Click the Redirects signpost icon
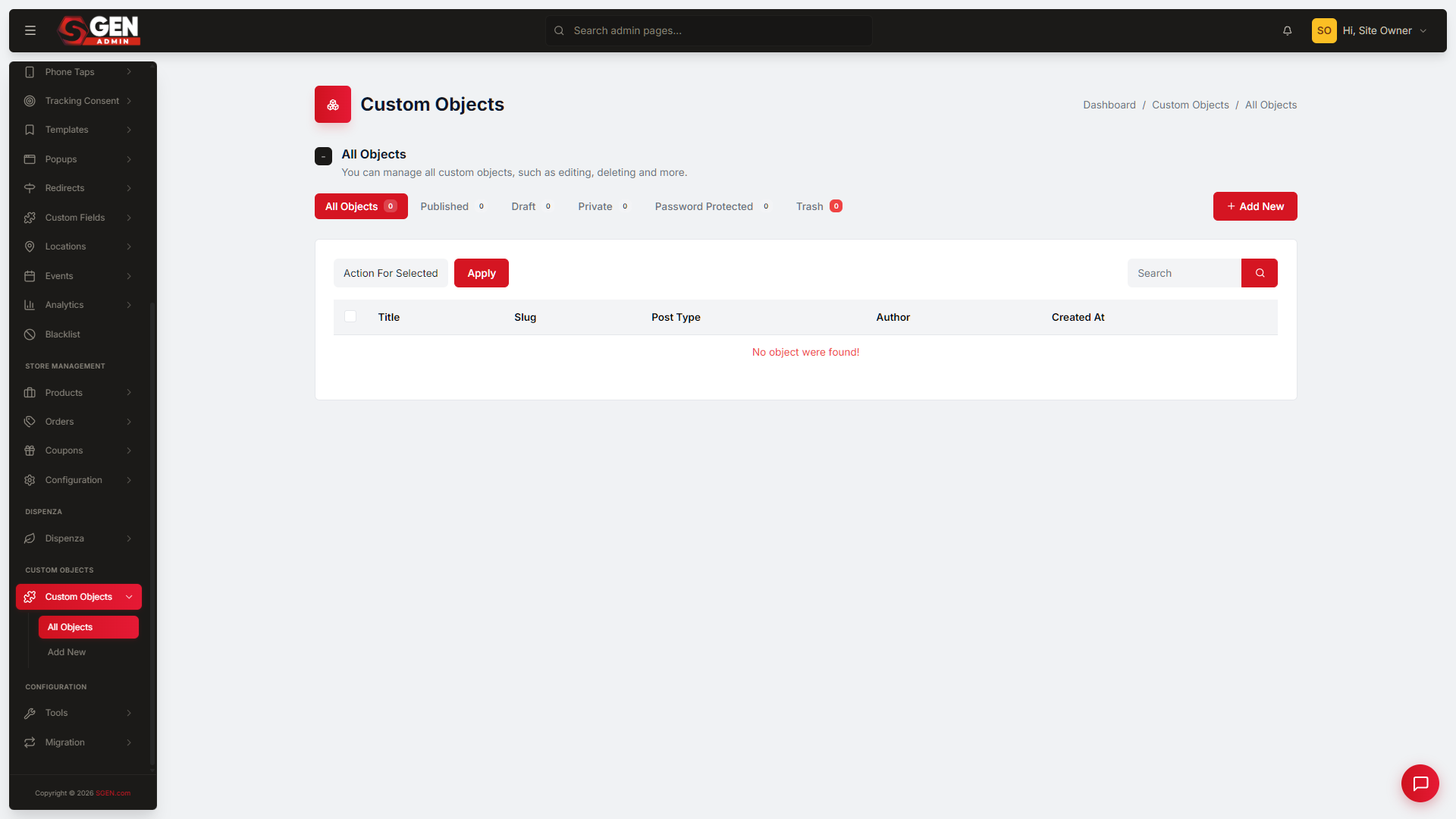 tap(30, 188)
